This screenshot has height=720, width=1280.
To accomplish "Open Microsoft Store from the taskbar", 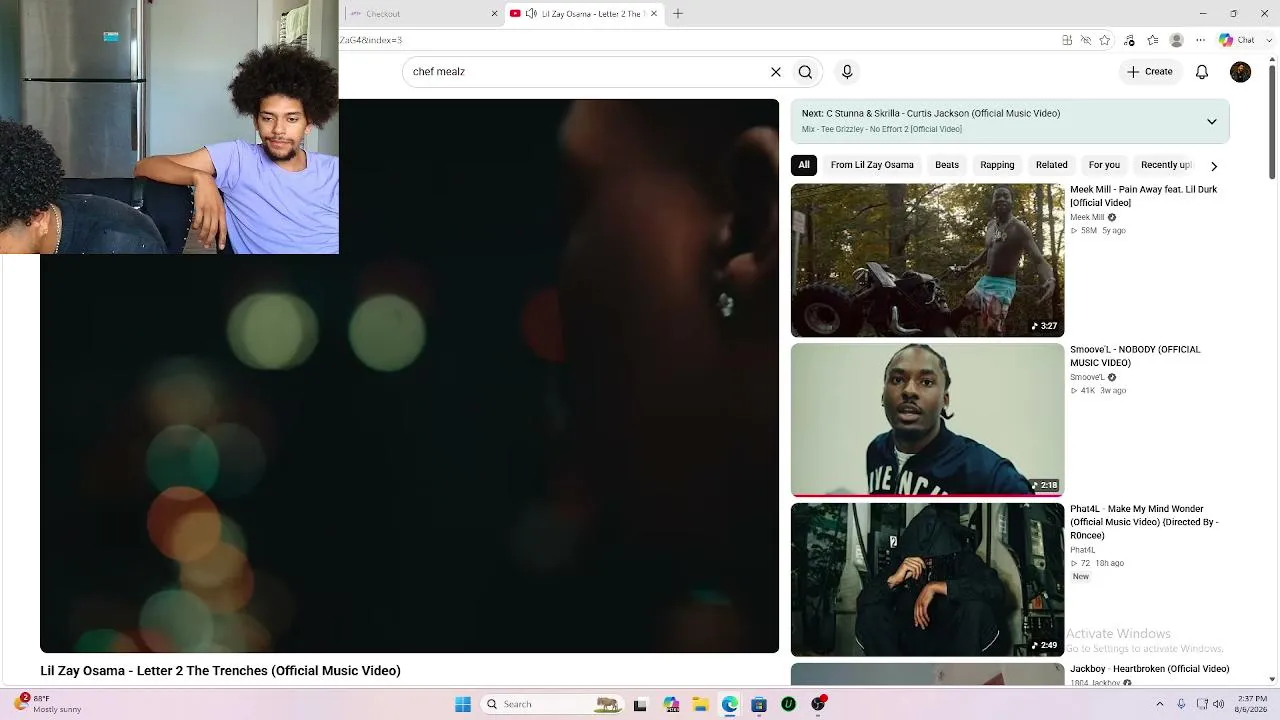I will tap(759, 704).
